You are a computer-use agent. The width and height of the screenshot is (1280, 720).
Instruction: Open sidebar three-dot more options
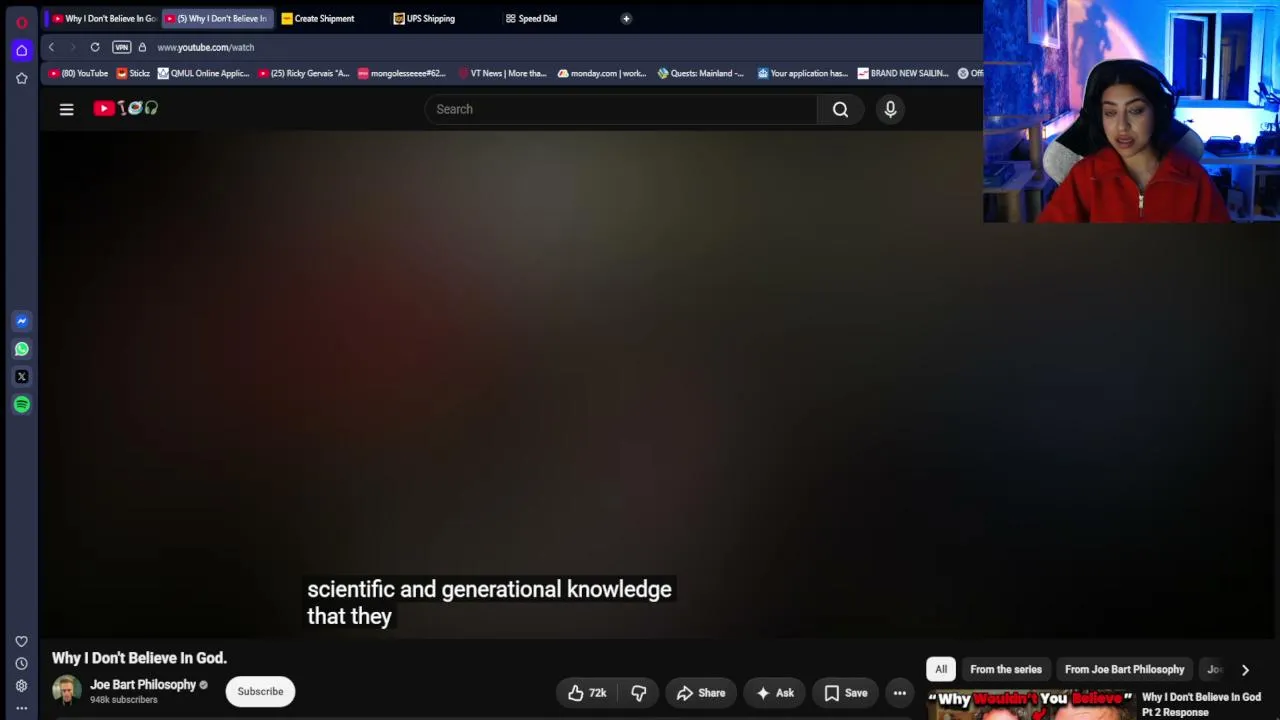21,708
